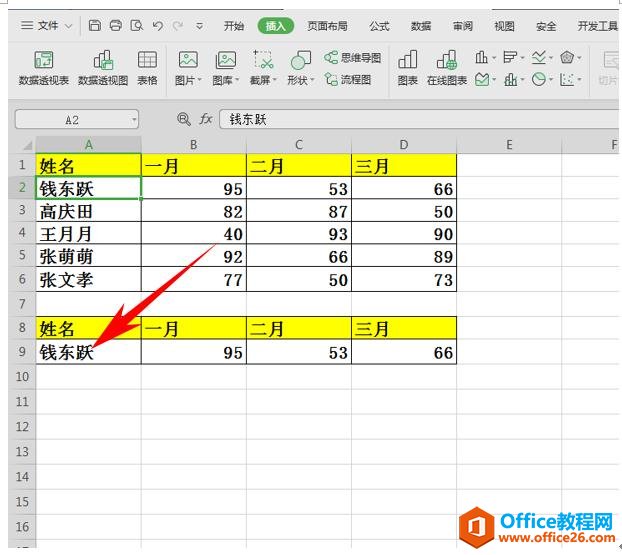Open the 截屏 dropdown arrow
Viewport: 622px width, 555px height.
tap(275, 80)
